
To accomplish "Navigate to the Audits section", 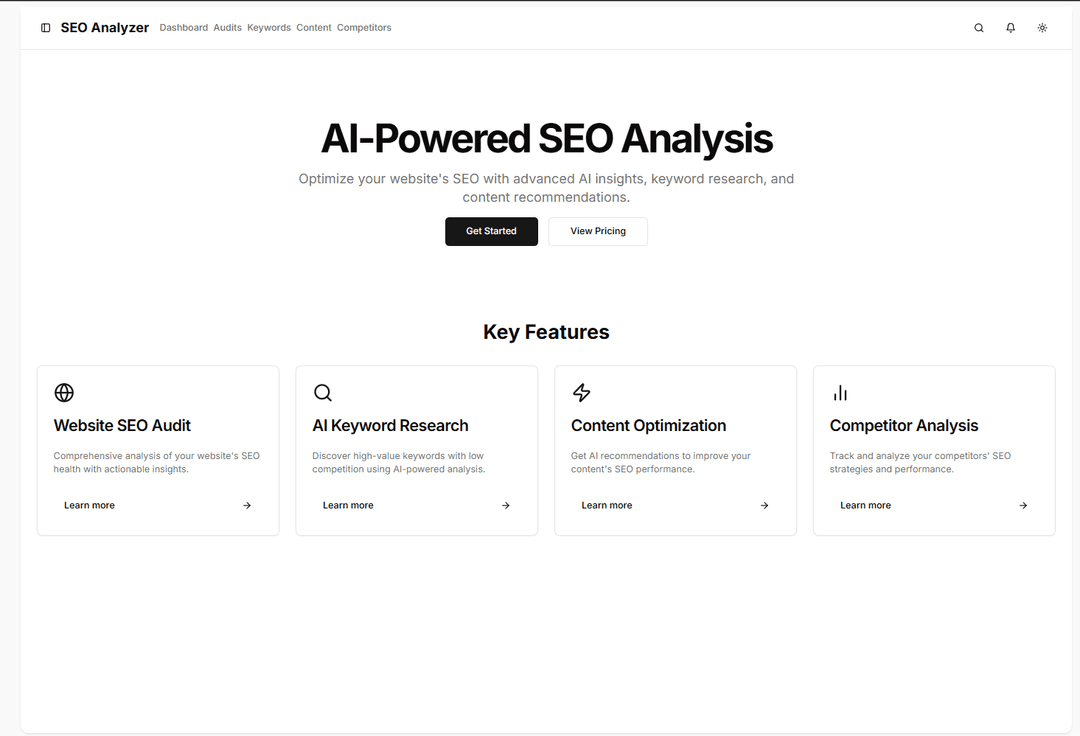I will point(227,27).
